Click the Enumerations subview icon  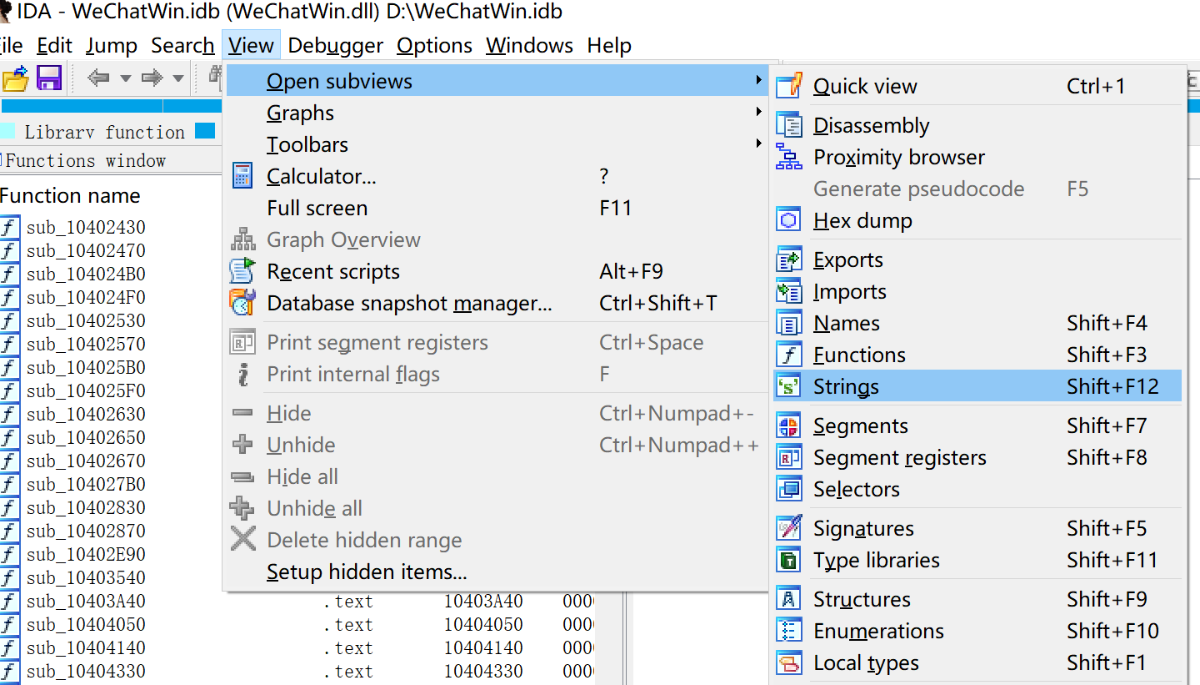[790, 631]
